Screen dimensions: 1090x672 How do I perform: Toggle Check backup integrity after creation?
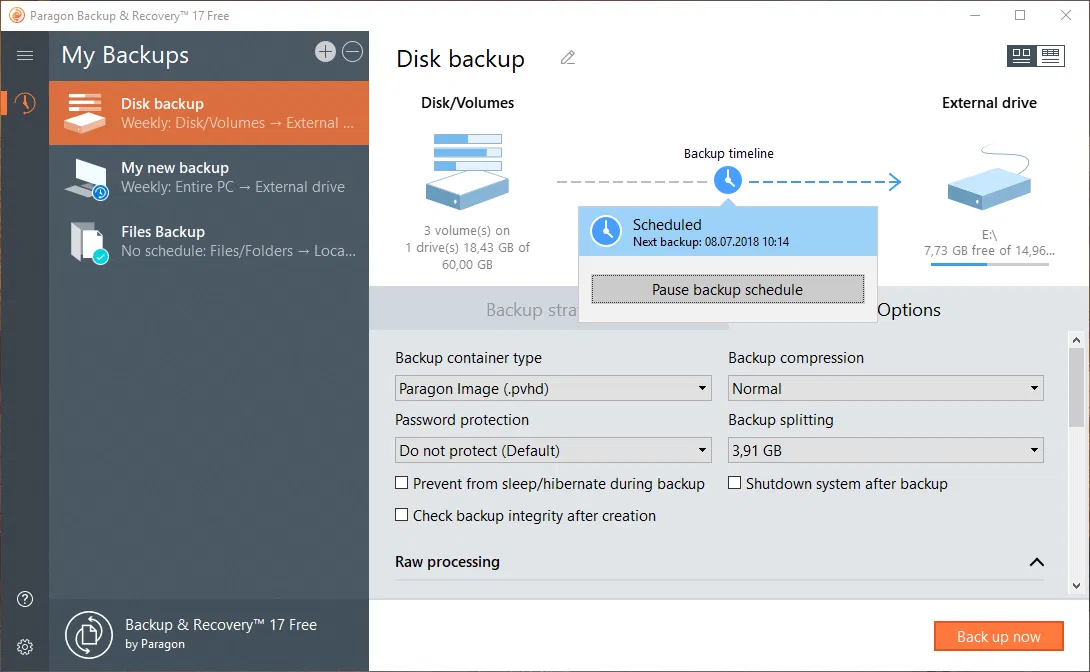[402, 515]
